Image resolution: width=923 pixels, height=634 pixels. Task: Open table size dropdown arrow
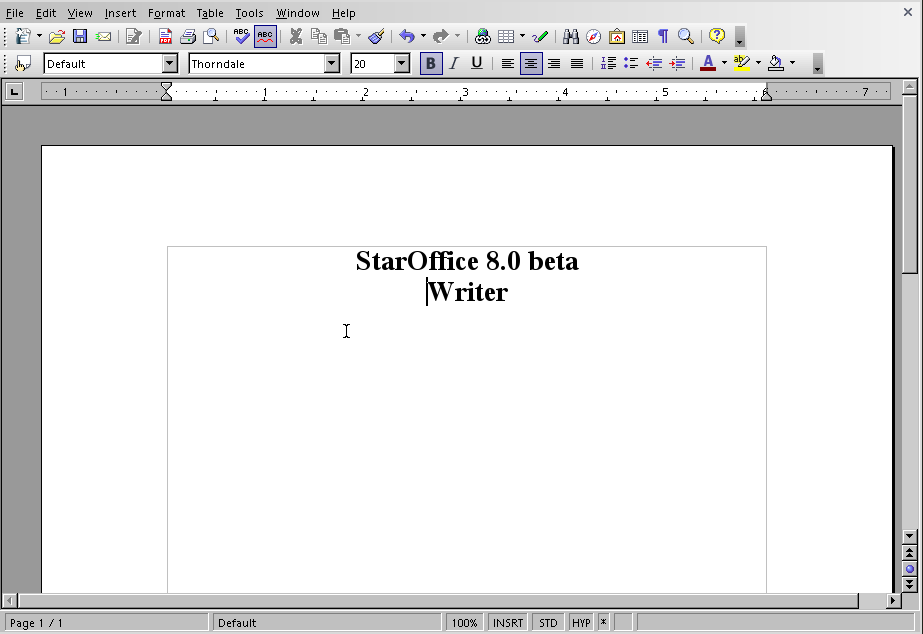click(522, 36)
